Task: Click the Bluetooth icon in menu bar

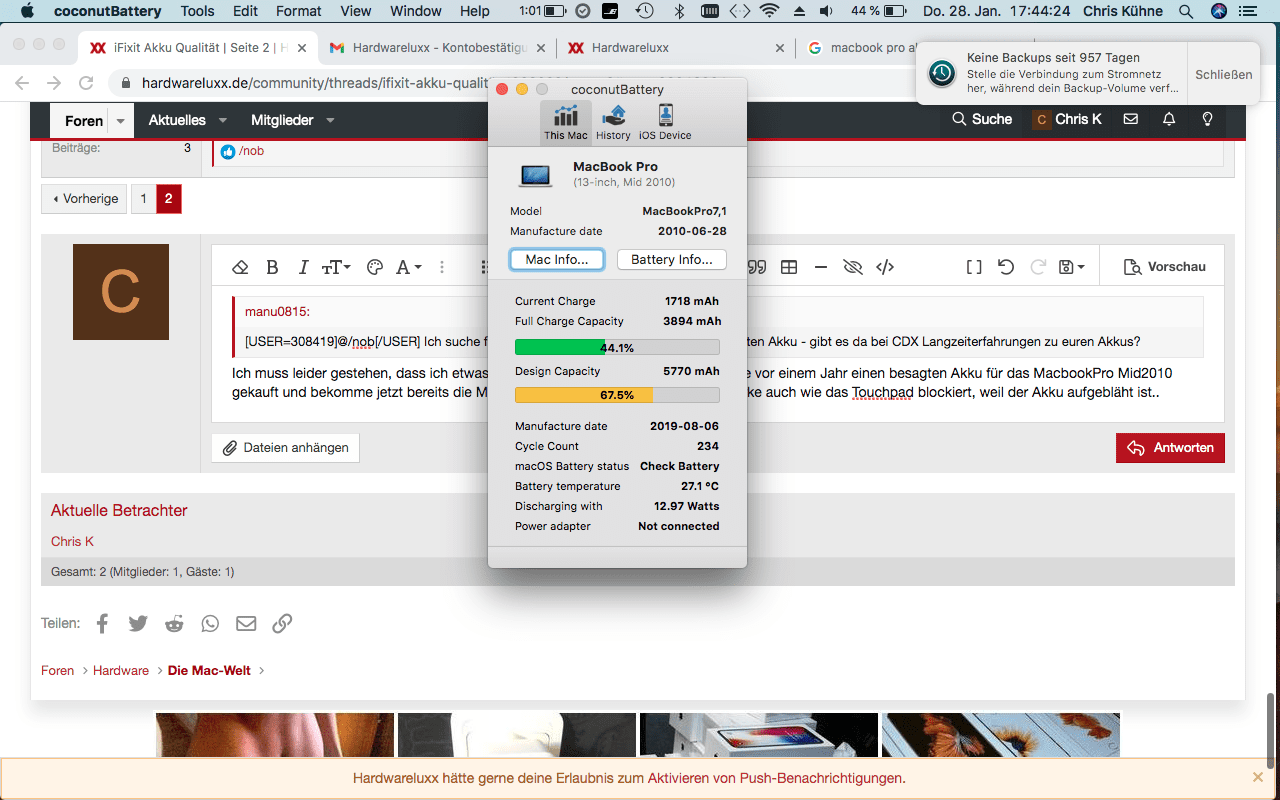Action: (x=679, y=11)
